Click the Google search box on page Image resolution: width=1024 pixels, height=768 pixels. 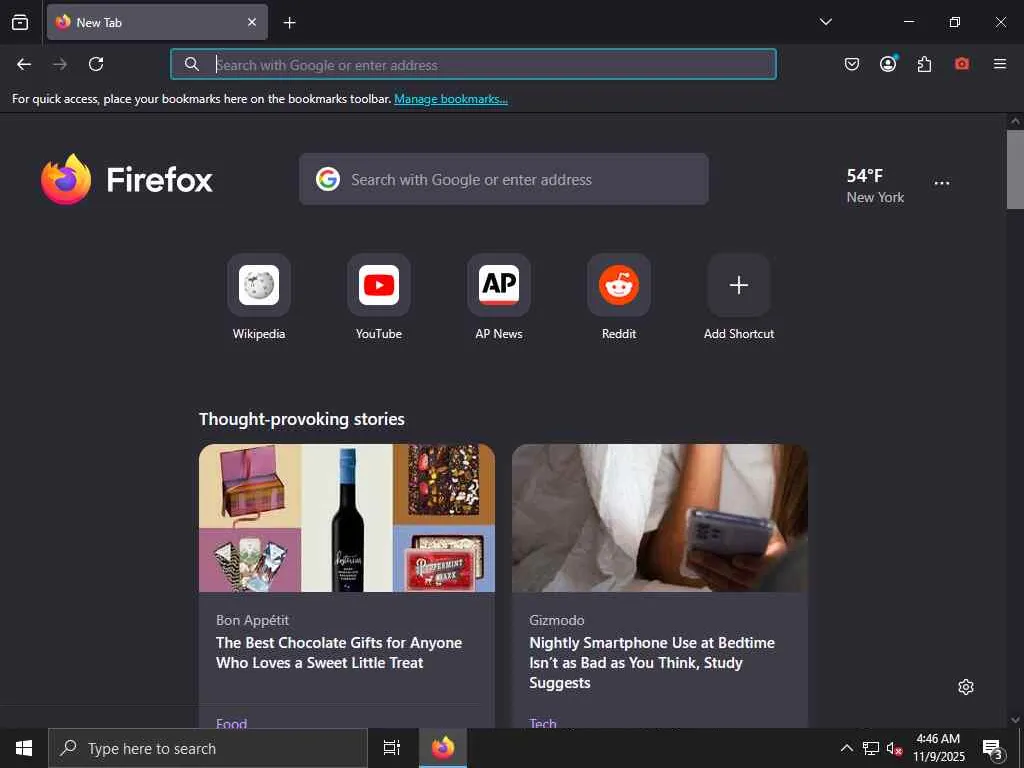click(x=504, y=180)
